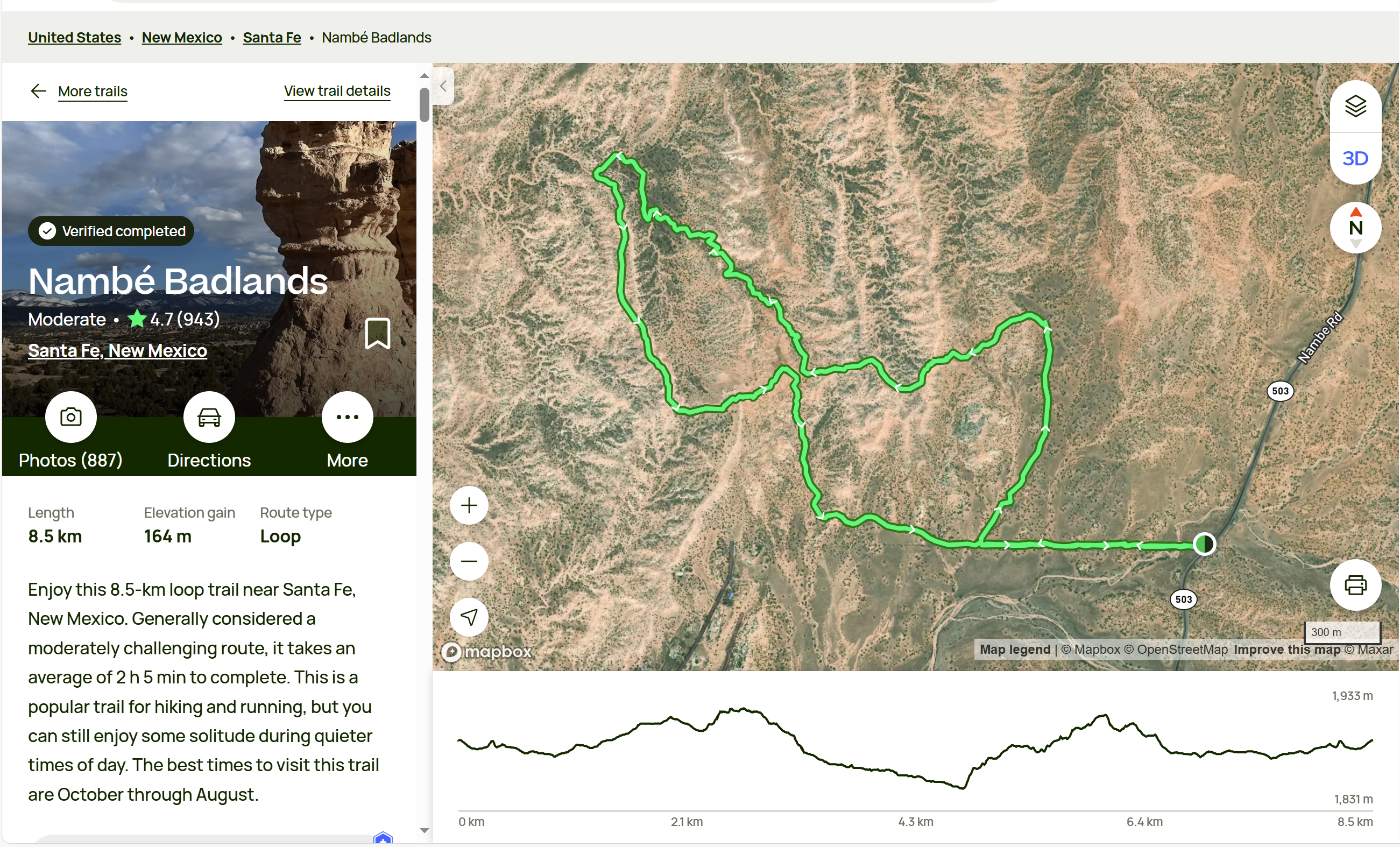Image resolution: width=1400 pixels, height=847 pixels.
Task: Zoom in on the map
Action: (x=469, y=505)
